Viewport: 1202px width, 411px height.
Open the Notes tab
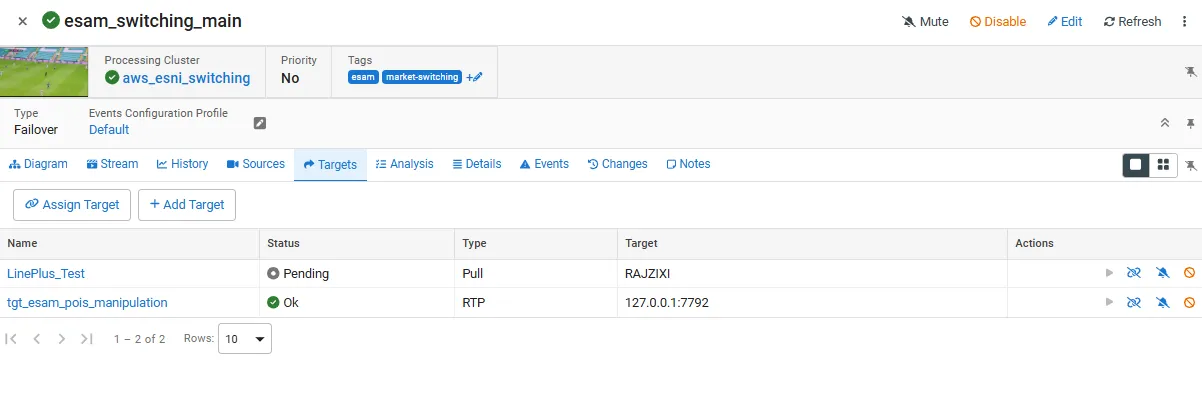tap(688, 164)
